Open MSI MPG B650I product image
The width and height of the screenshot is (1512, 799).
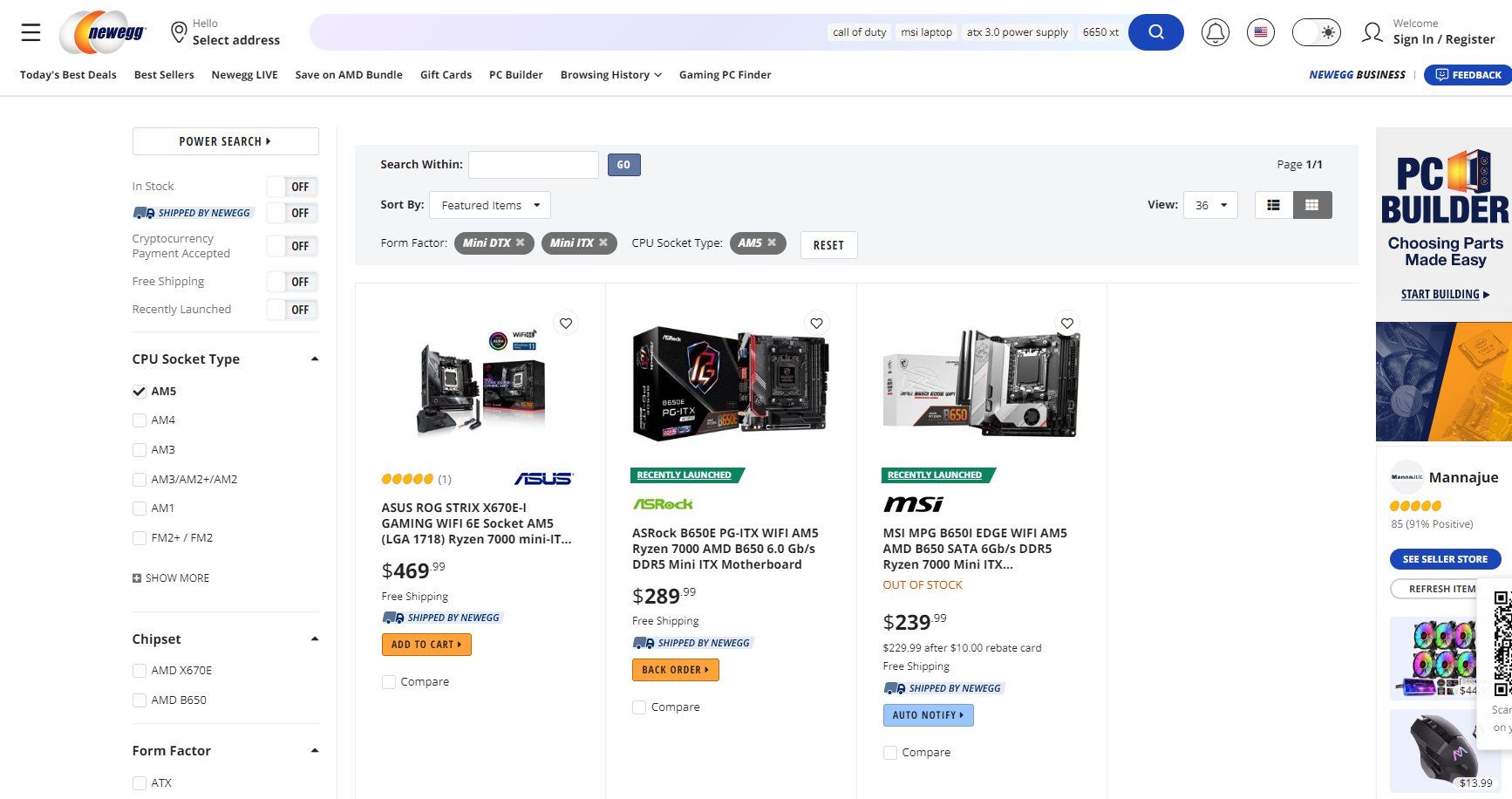tap(982, 382)
